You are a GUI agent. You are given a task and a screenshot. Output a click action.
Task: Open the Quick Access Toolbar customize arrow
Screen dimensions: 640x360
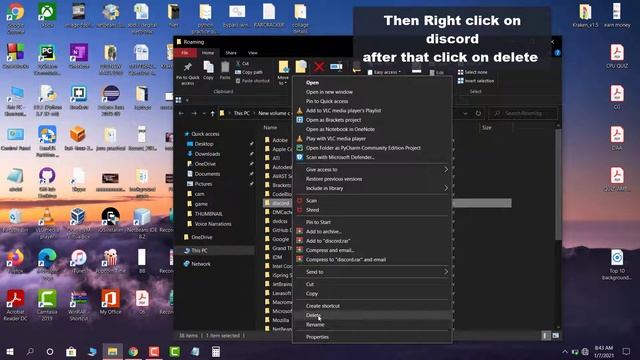tap(188, 100)
